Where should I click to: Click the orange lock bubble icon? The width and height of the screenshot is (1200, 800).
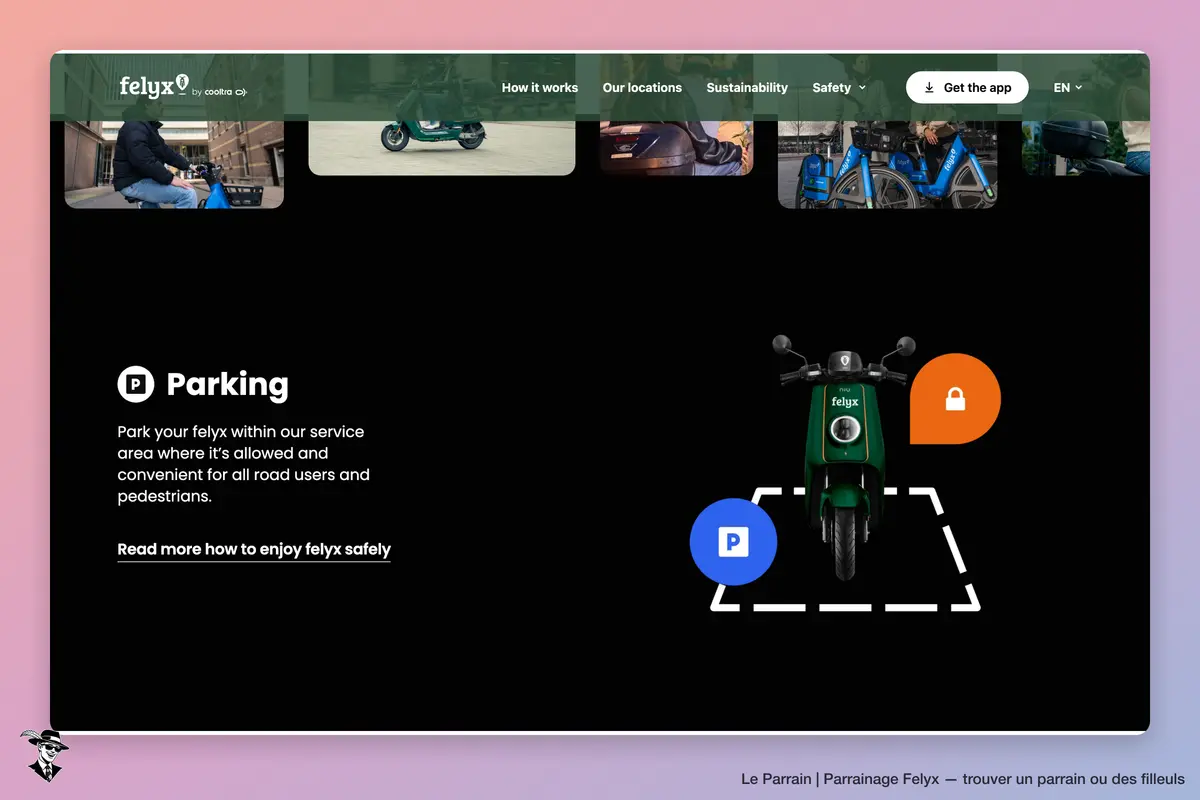(955, 399)
